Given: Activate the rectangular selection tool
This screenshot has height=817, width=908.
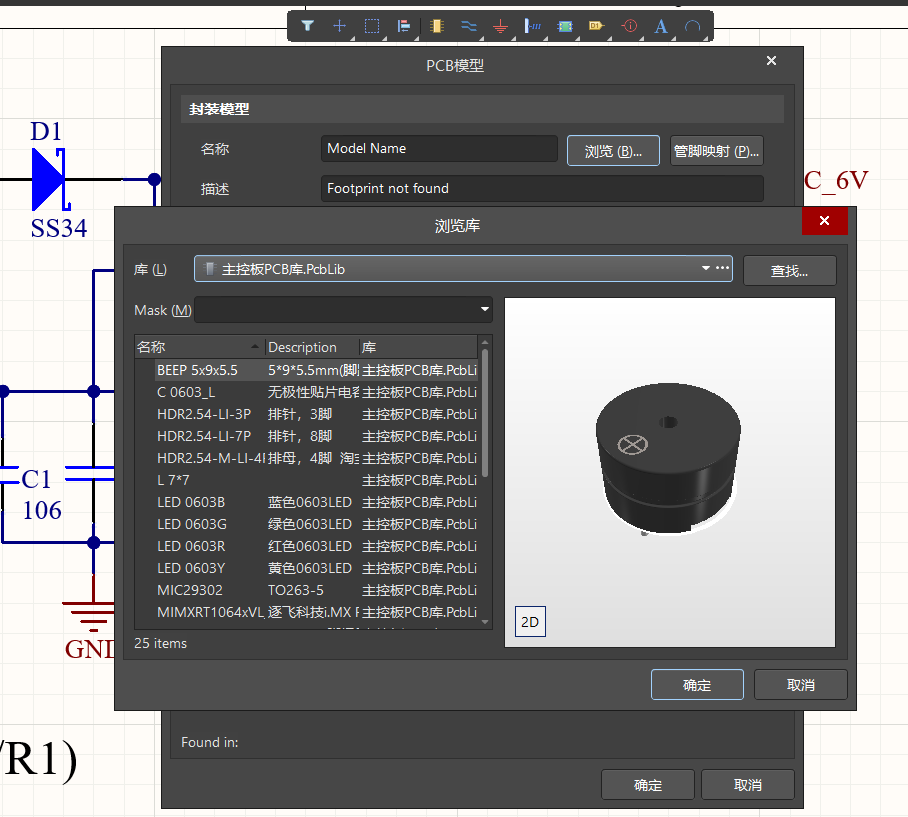Looking at the screenshot, I should tap(371, 26).
